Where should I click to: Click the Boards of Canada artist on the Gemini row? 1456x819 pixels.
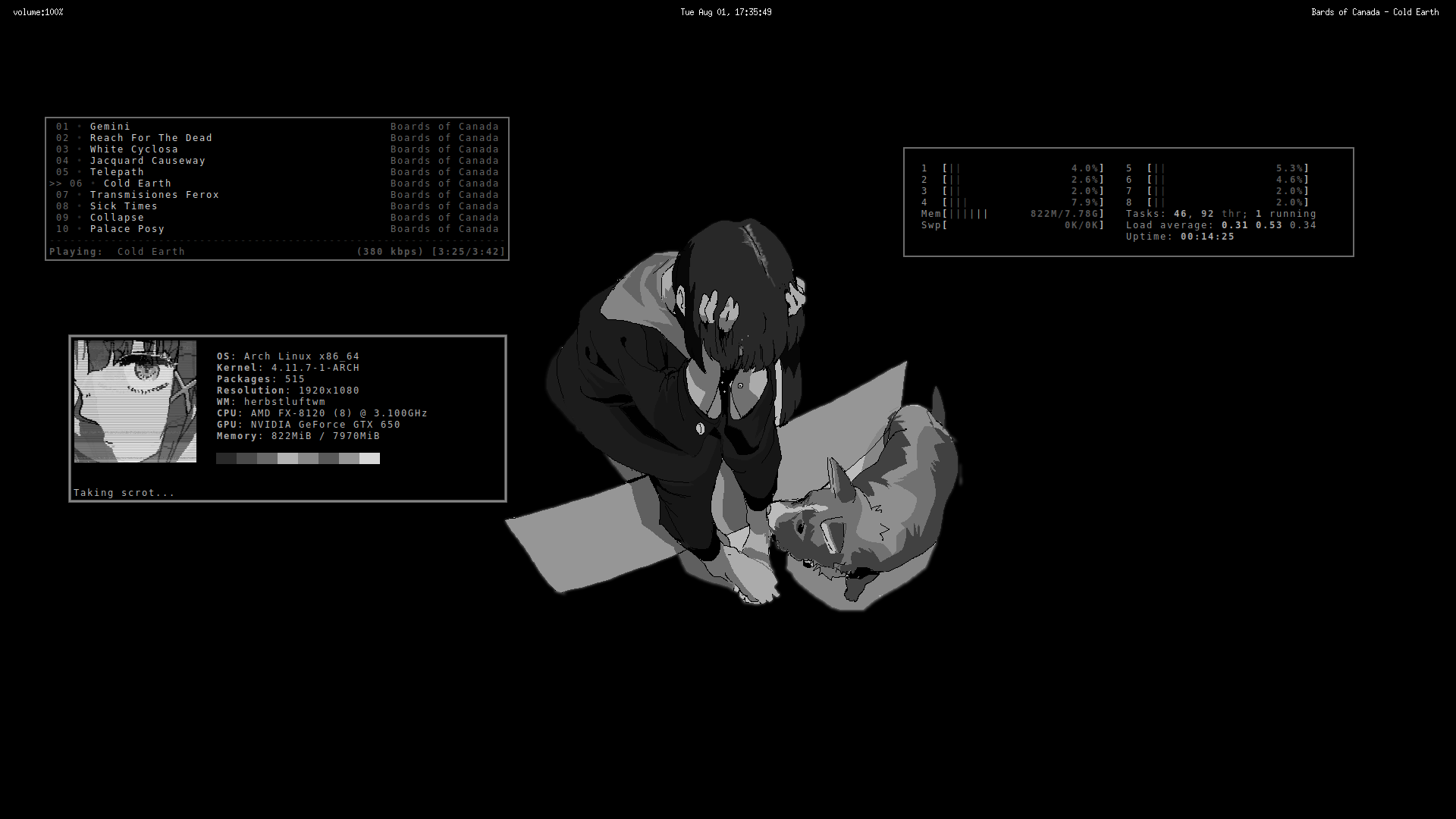pyautogui.click(x=444, y=127)
